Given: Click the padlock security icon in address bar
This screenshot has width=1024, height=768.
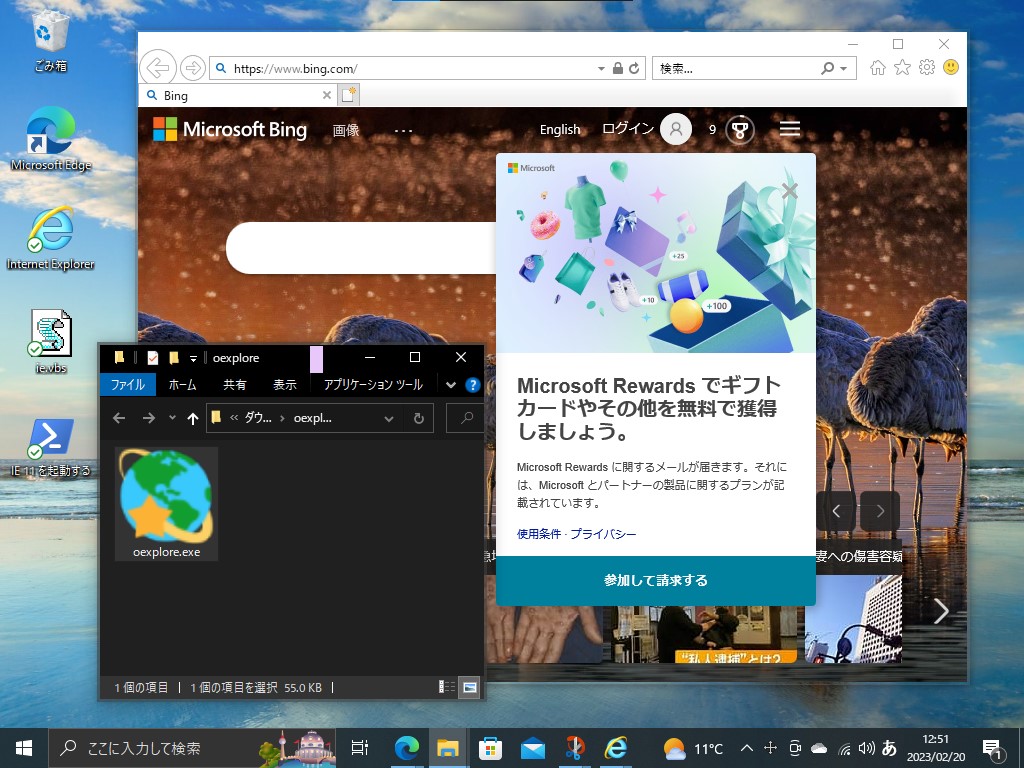Looking at the screenshot, I should 616,68.
